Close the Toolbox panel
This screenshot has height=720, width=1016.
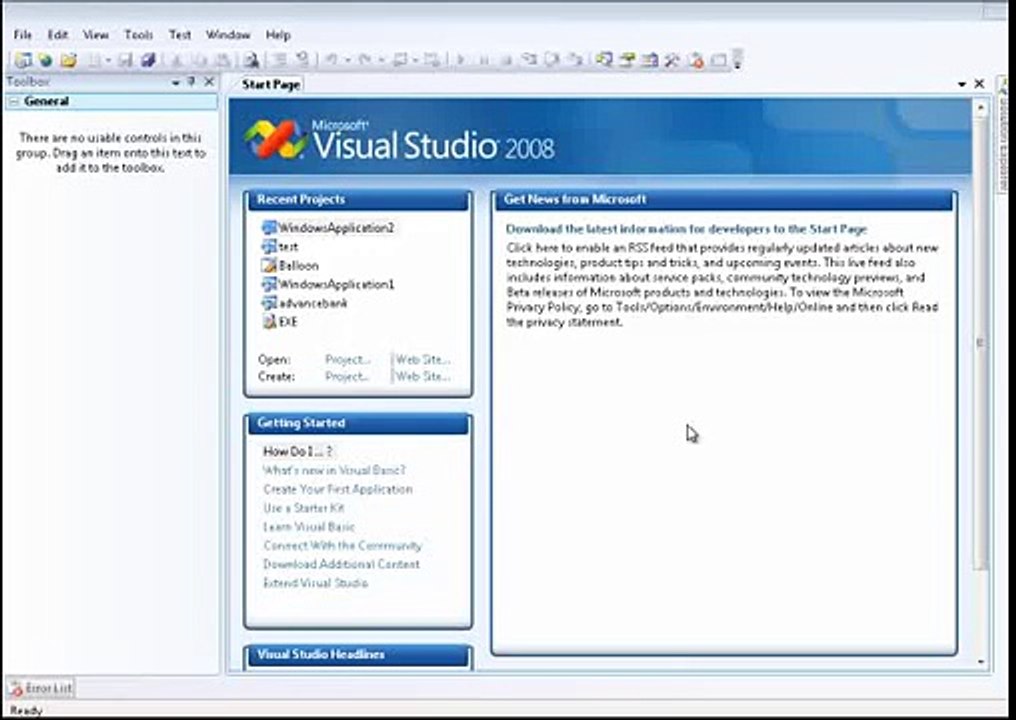coord(209,82)
